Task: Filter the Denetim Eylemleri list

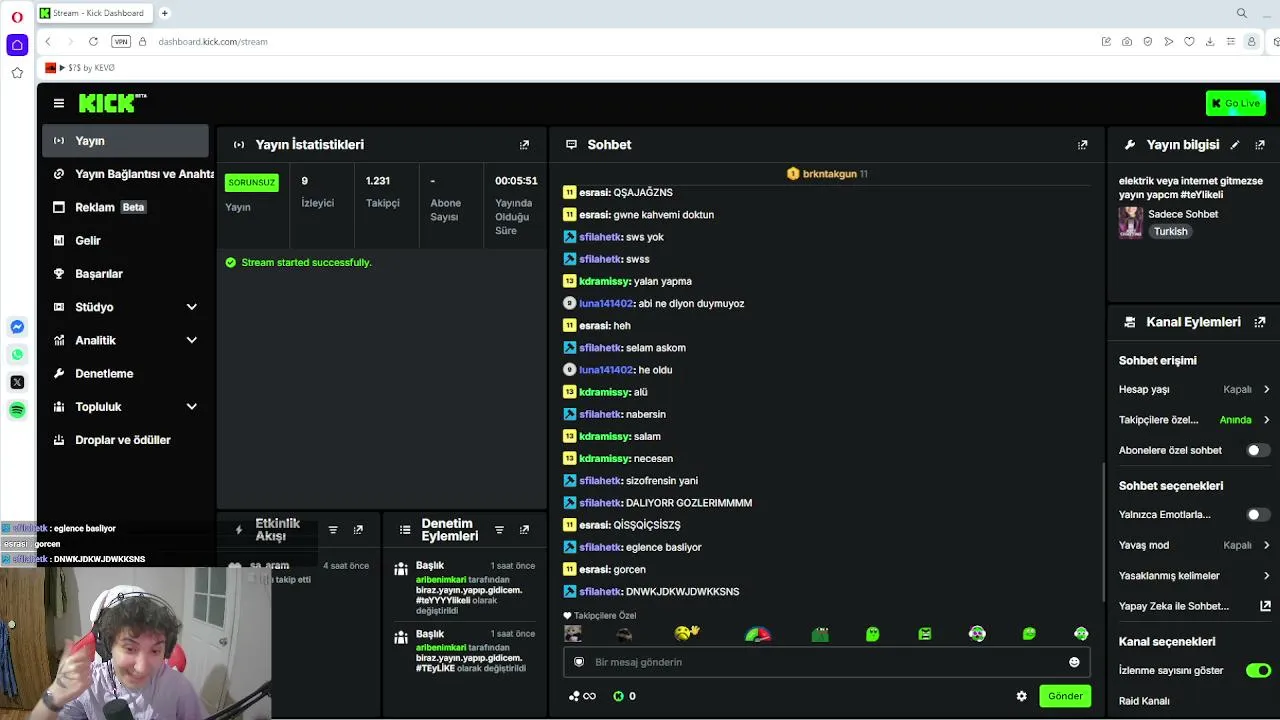Action: pos(499,530)
